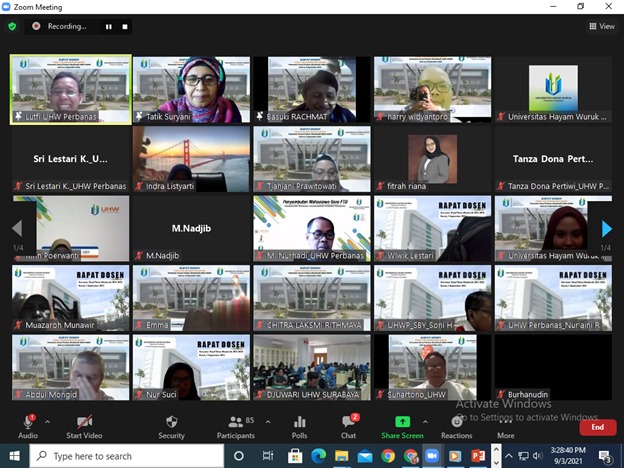Expand the audio options arrow
This screenshot has height=468, width=624.
[47, 421]
